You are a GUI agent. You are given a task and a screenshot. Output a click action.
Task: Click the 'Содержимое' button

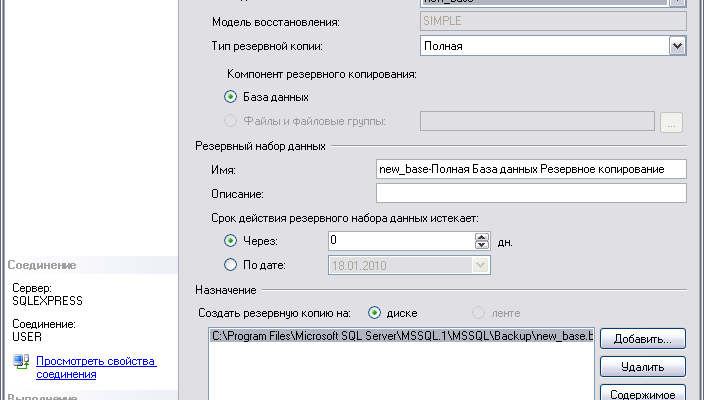point(643,392)
